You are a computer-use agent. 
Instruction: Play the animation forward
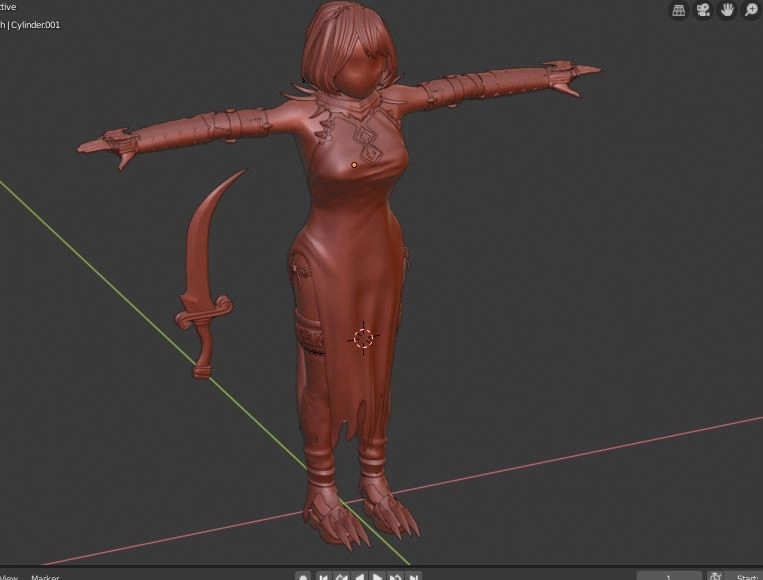coord(377,576)
